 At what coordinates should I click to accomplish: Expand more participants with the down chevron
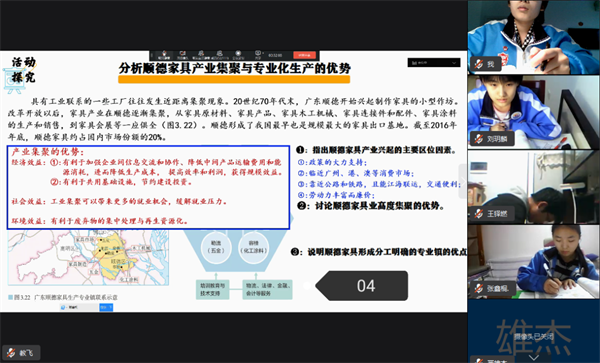[534, 358]
